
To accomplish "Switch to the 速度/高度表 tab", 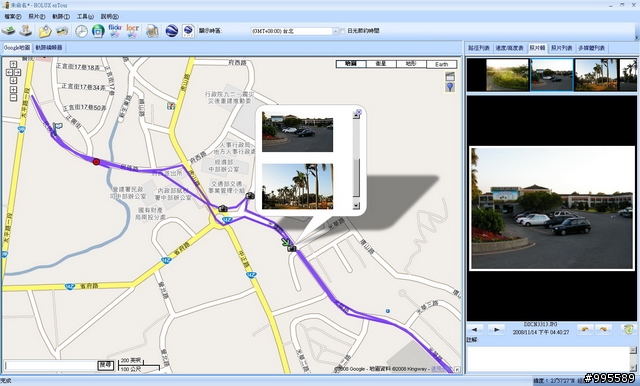I will tap(509, 48).
